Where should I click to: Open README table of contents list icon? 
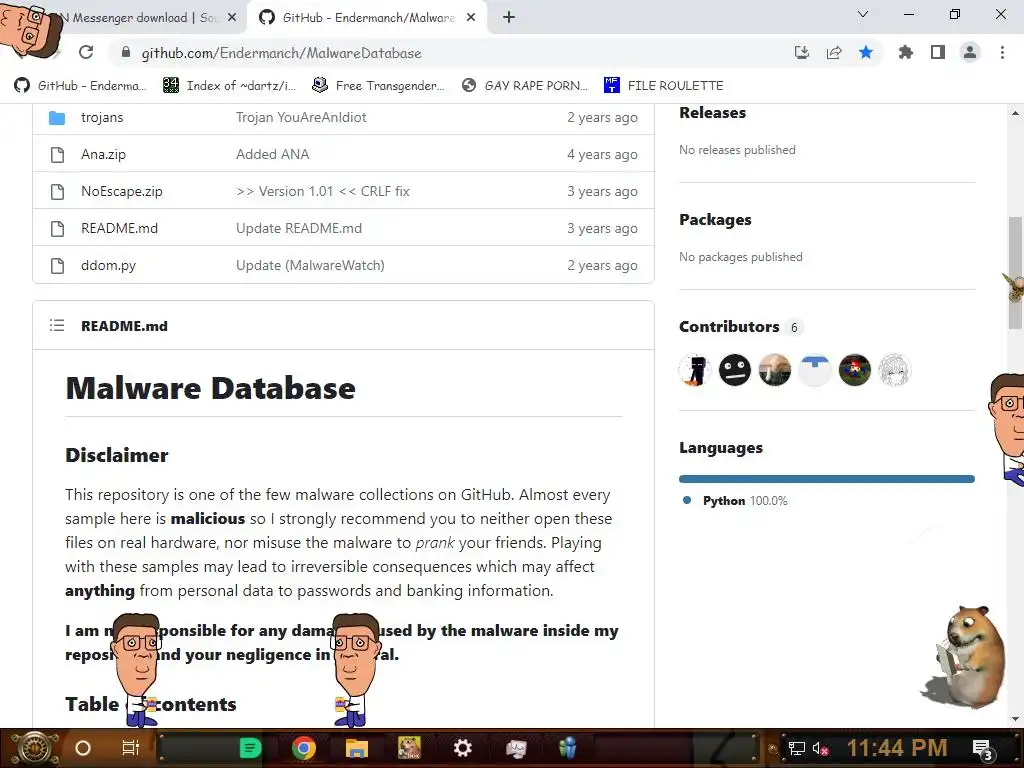57,325
